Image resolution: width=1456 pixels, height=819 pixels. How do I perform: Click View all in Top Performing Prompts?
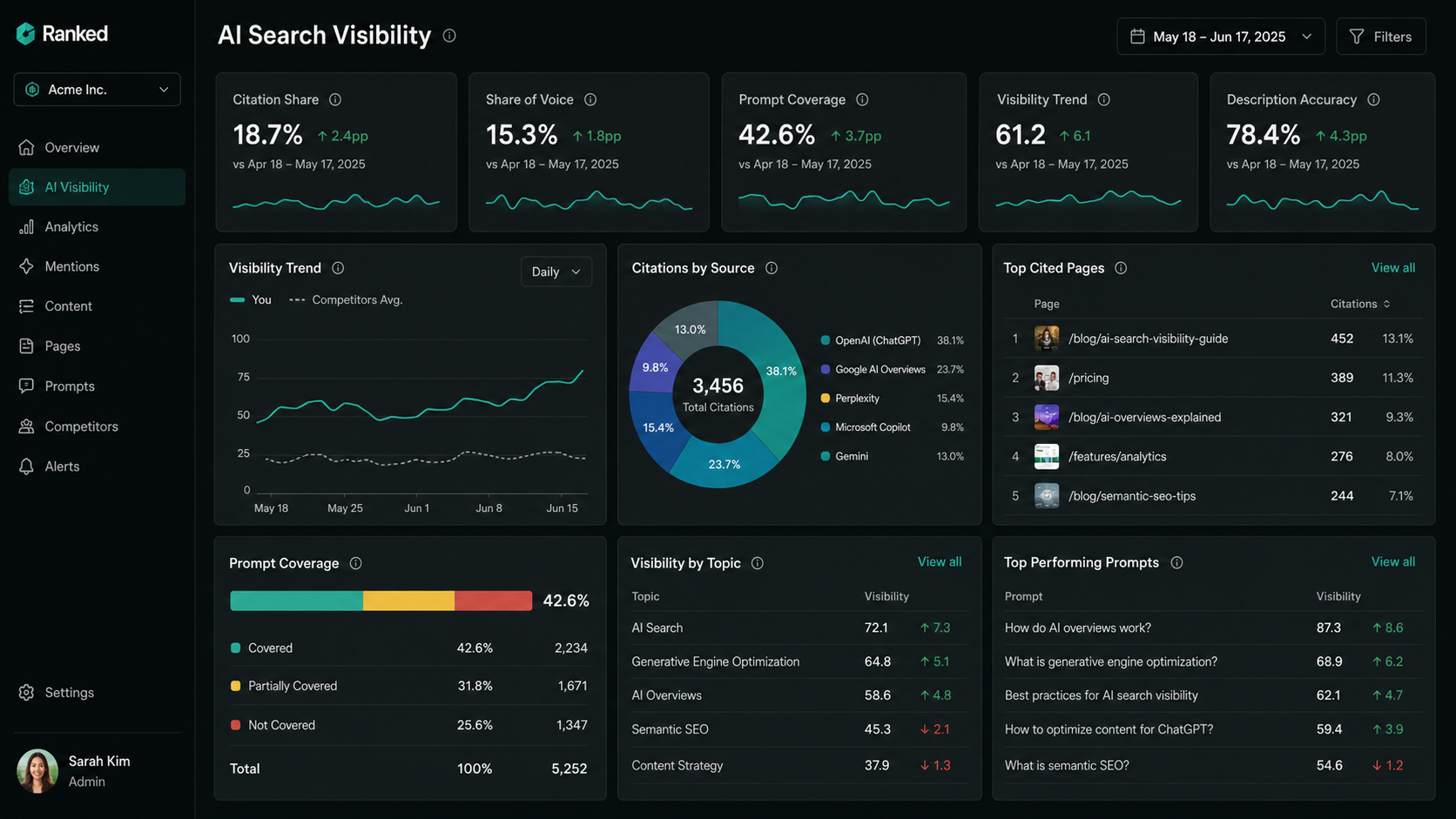(x=1393, y=562)
